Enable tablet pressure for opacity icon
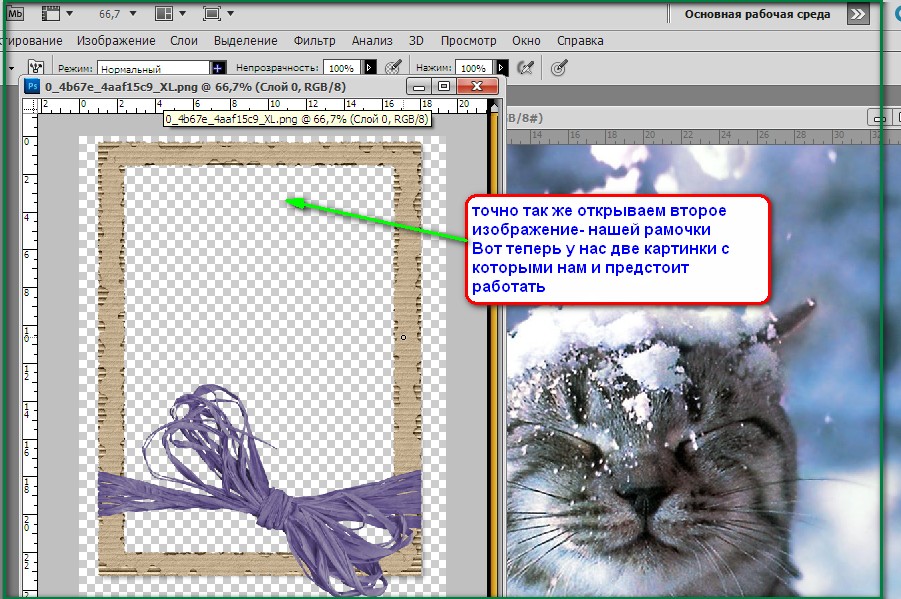This screenshot has width=901, height=599. [x=393, y=67]
